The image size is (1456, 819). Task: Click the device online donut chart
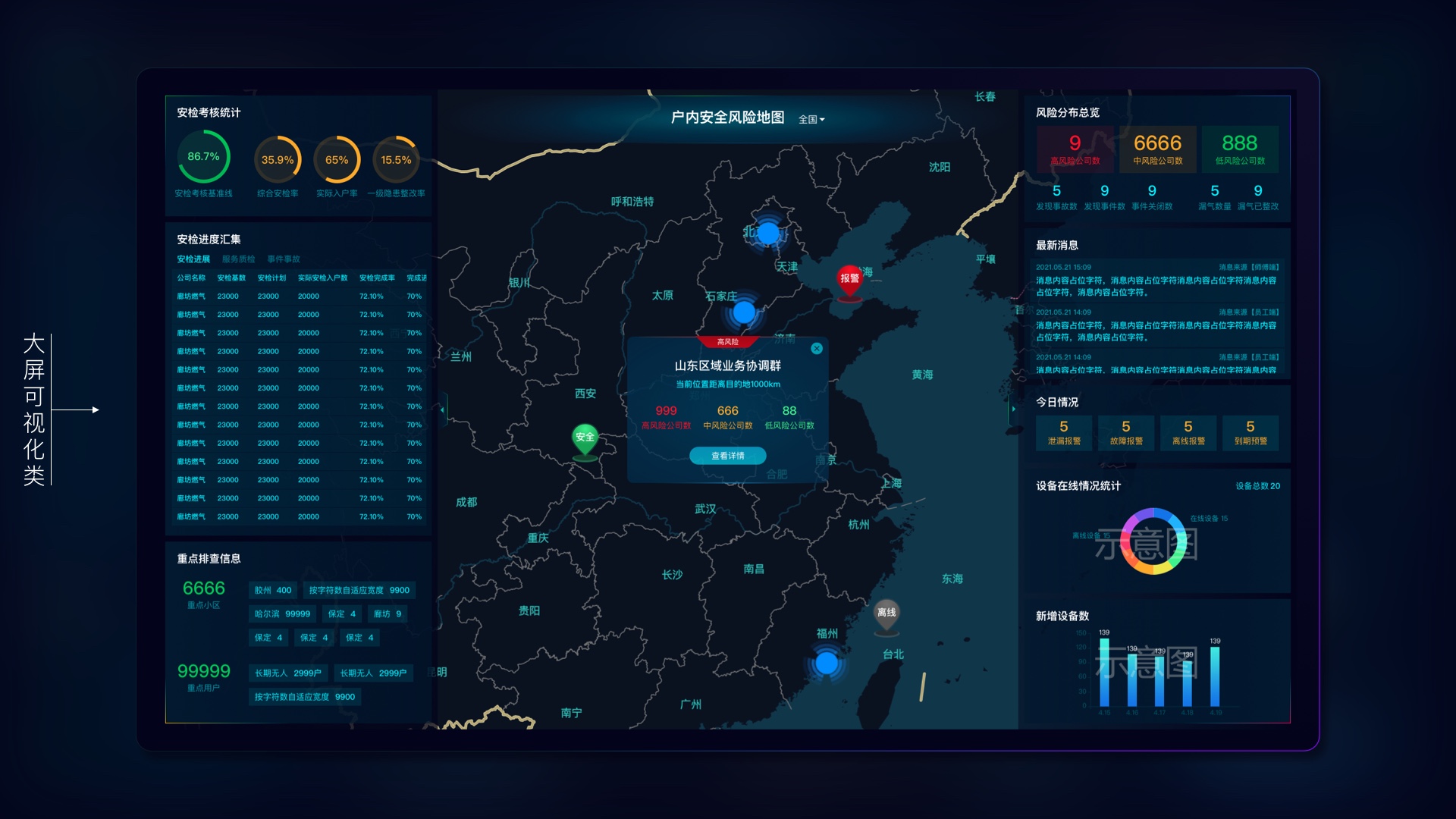(x=1153, y=541)
